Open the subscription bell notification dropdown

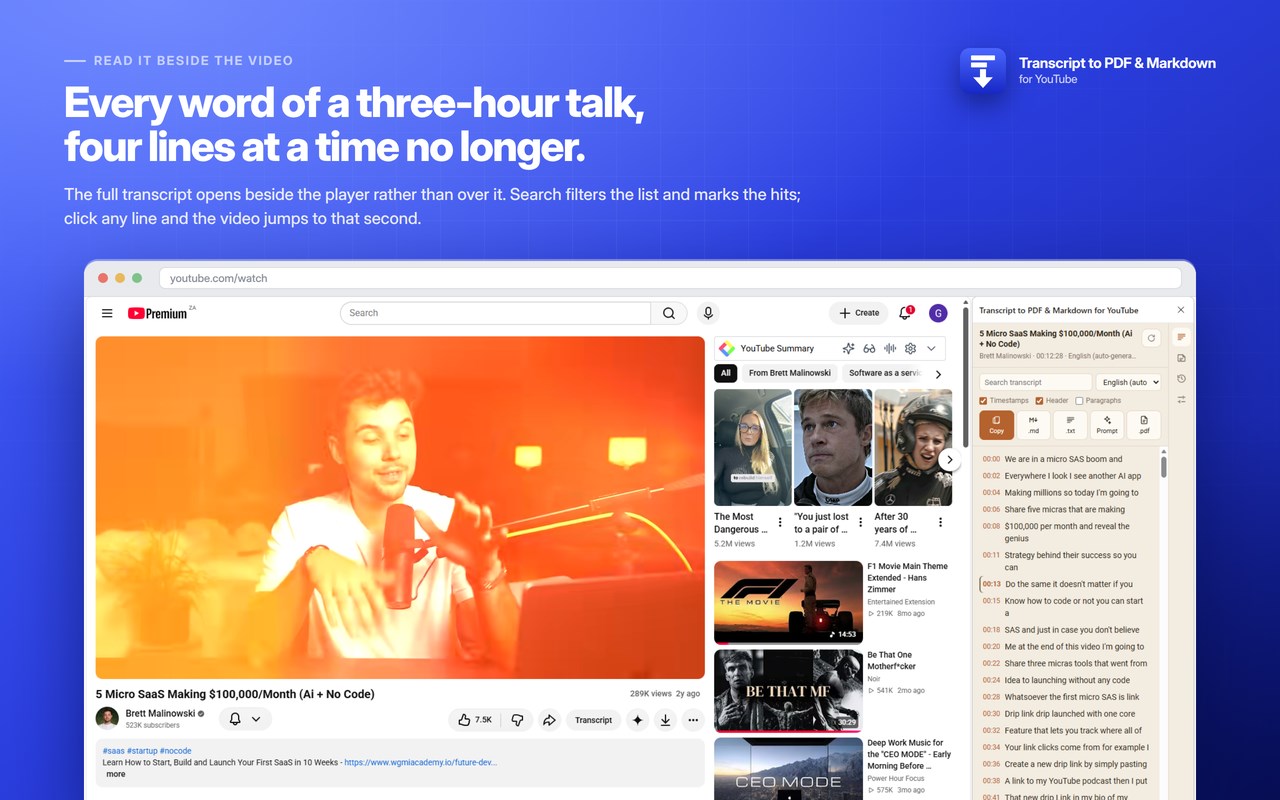pyautogui.click(x=245, y=719)
